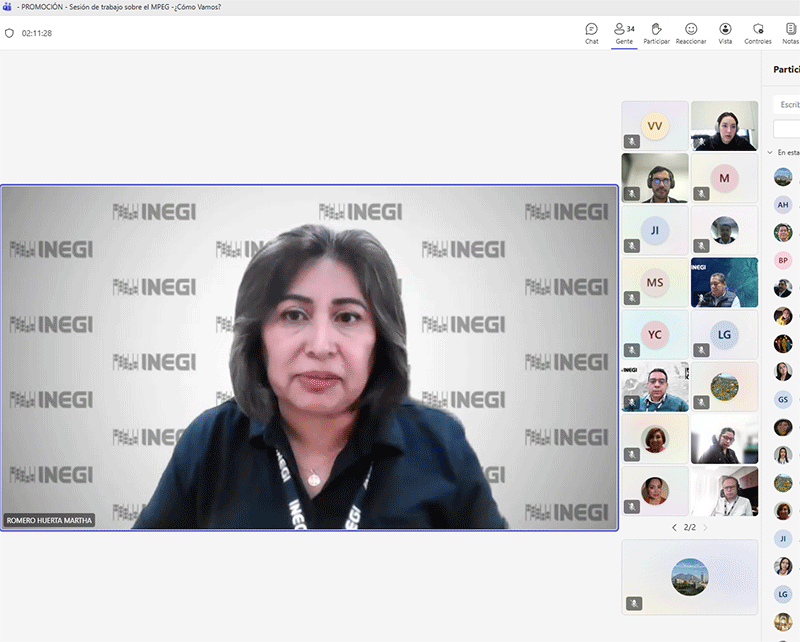Click the BP avatar in the participant list
800x642 pixels.
[x=783, y=260]
